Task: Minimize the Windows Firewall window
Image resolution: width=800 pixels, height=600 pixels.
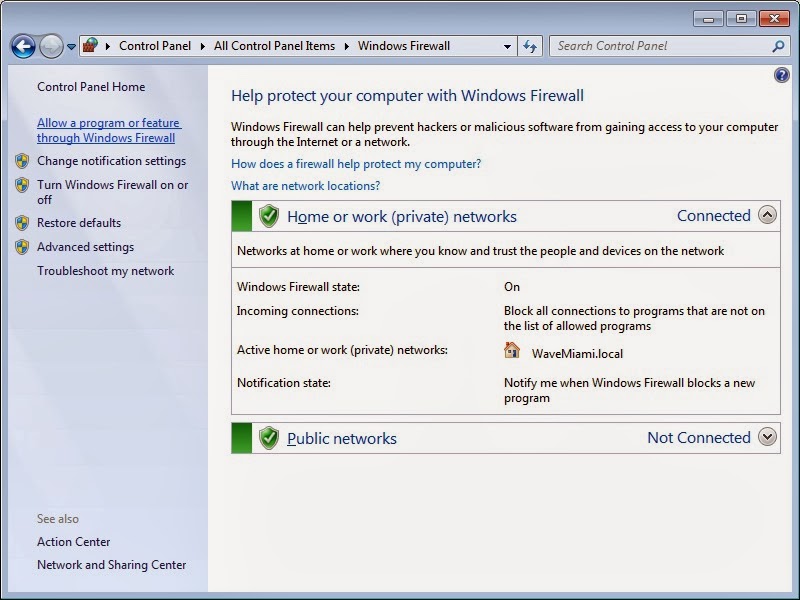Action: point(708,19)
